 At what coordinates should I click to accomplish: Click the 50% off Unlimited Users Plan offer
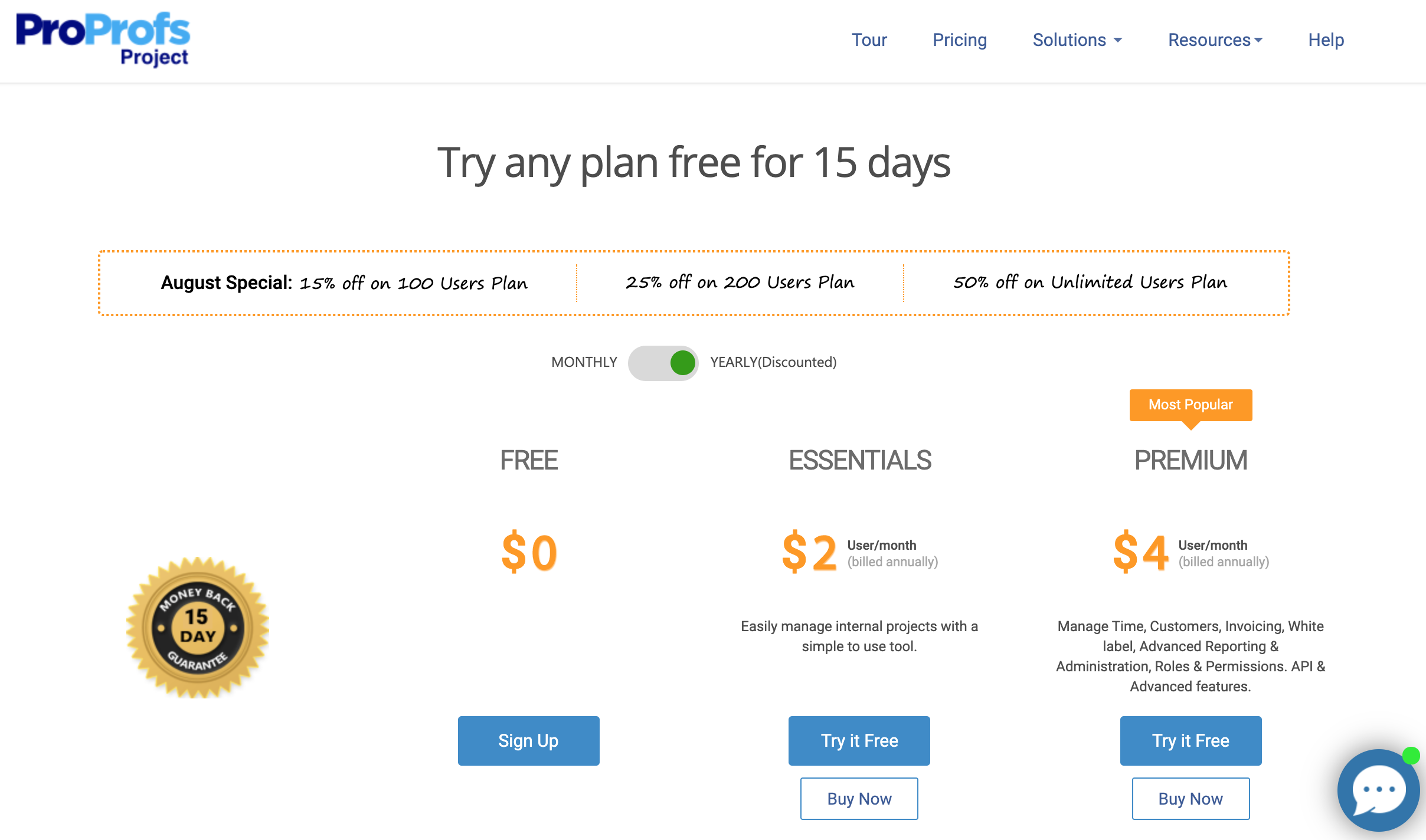[1090, 283]
